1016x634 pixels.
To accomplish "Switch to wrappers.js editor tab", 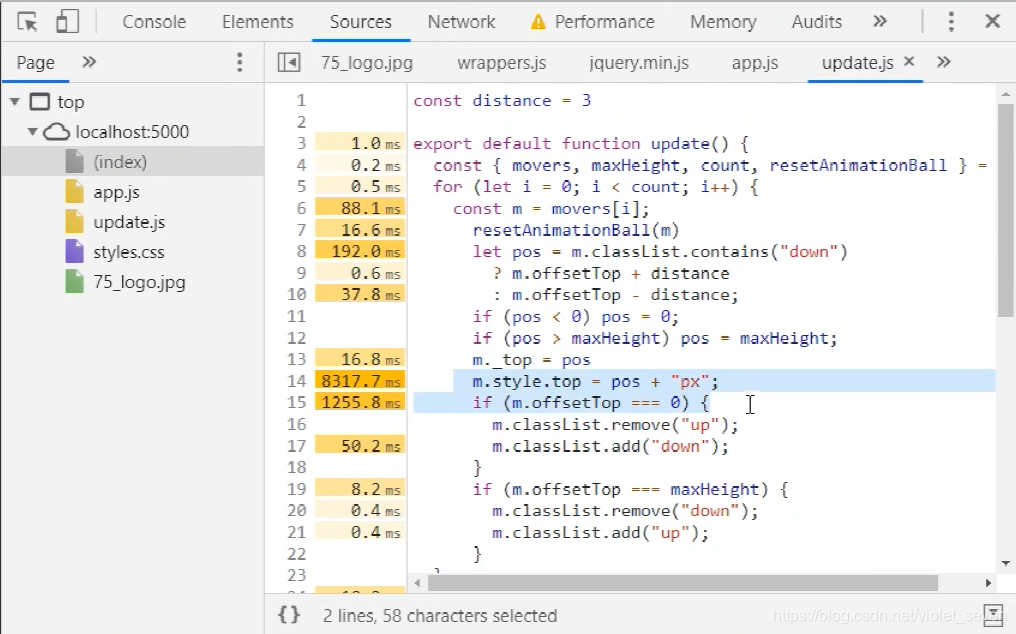I will pos(502,63).
